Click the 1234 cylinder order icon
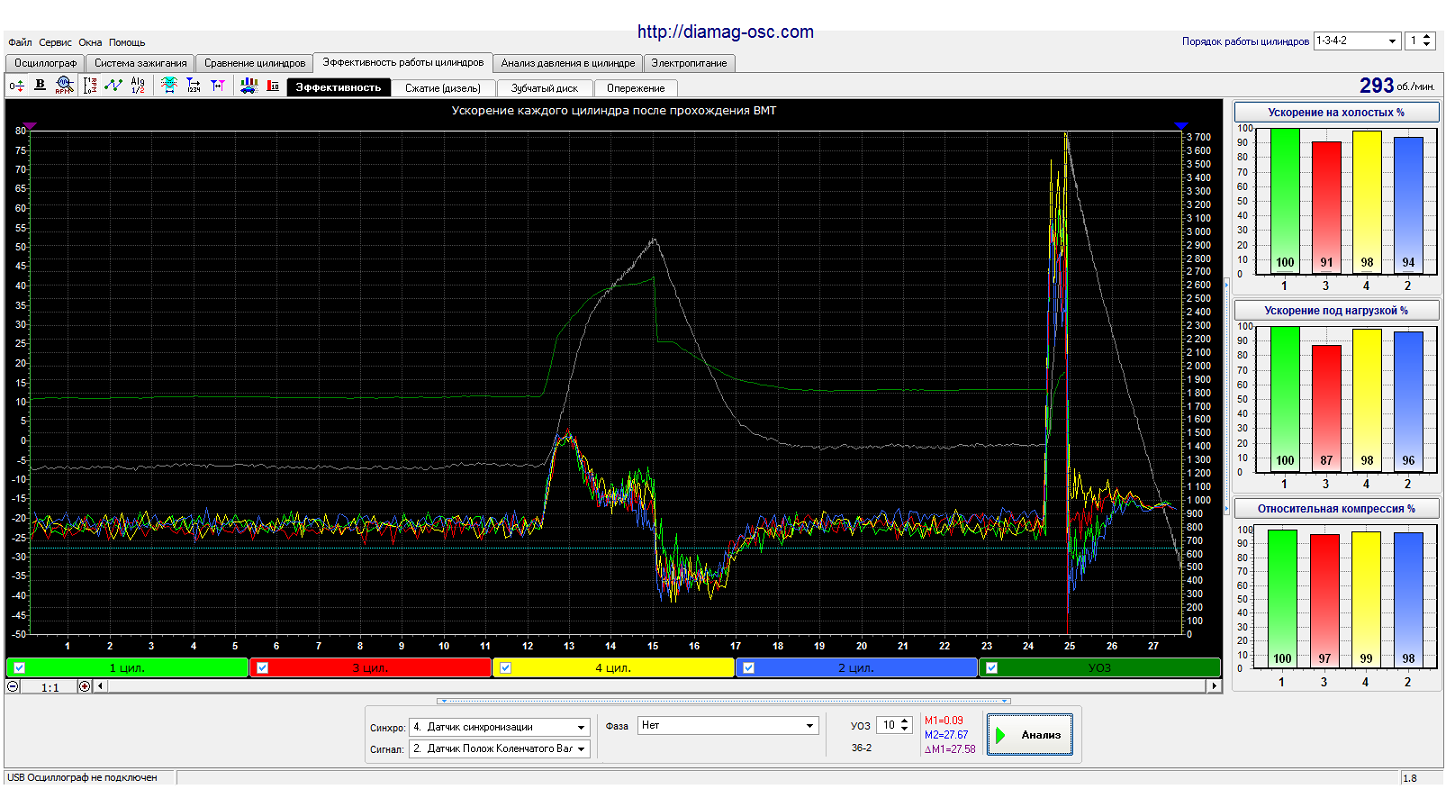Viewport: 1455px width, 789px height. [x=194, y=85]
